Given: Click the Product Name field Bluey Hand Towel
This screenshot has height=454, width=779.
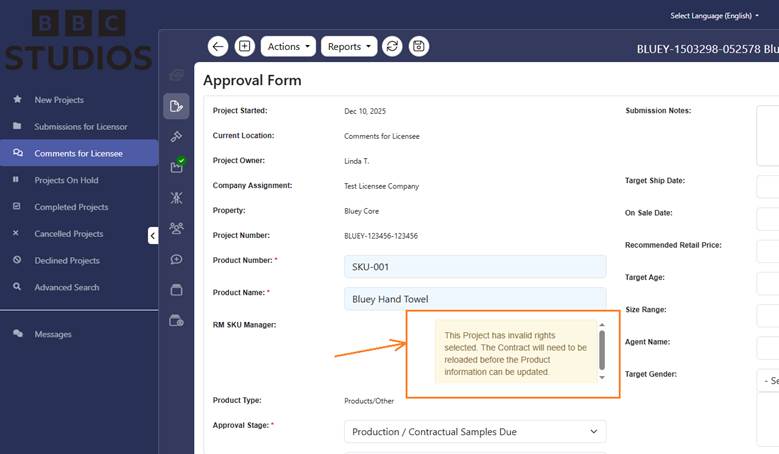Looking at the screenshot, I should click(x=475, y=299).
